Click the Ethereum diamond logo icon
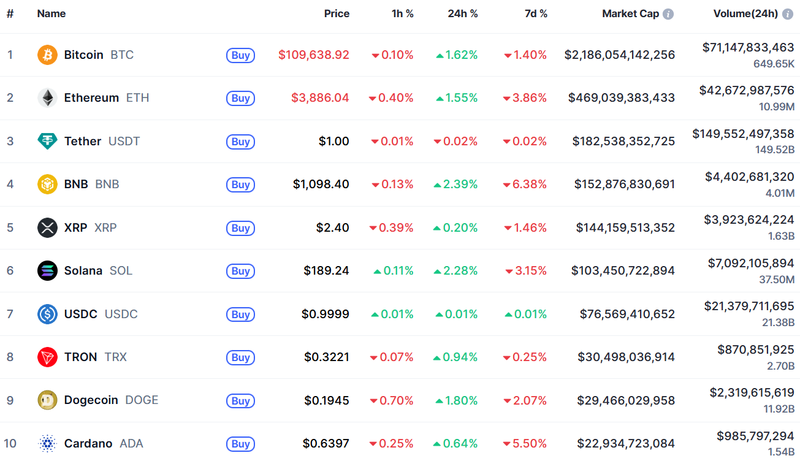The width and height of the screenshot is (800, 461). pyautogui.click(x=47, y=98)
